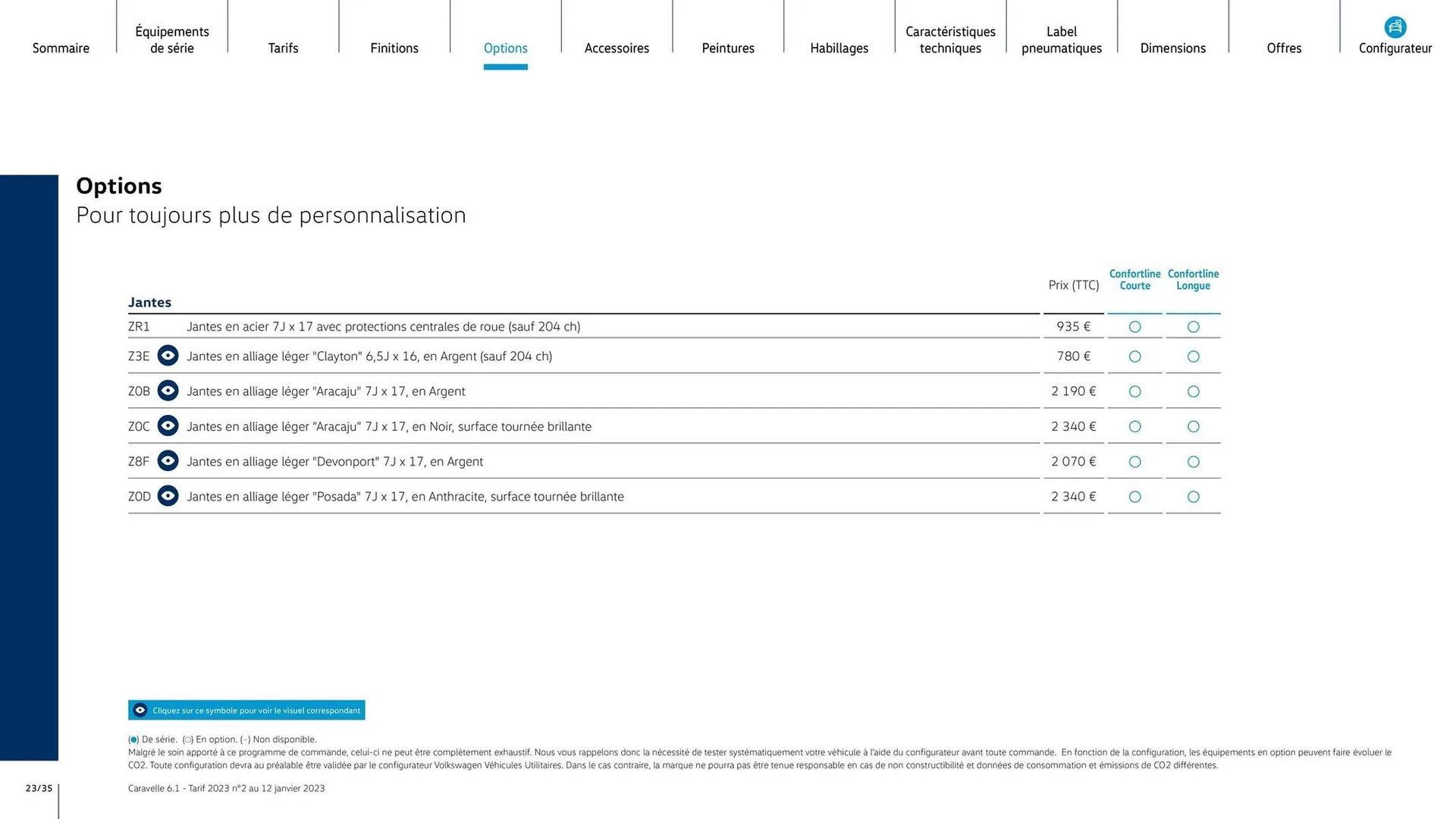1456x819 pixels.
Task: Display Posada Anthracite wheels image Z0D
Action: point(168,495)
